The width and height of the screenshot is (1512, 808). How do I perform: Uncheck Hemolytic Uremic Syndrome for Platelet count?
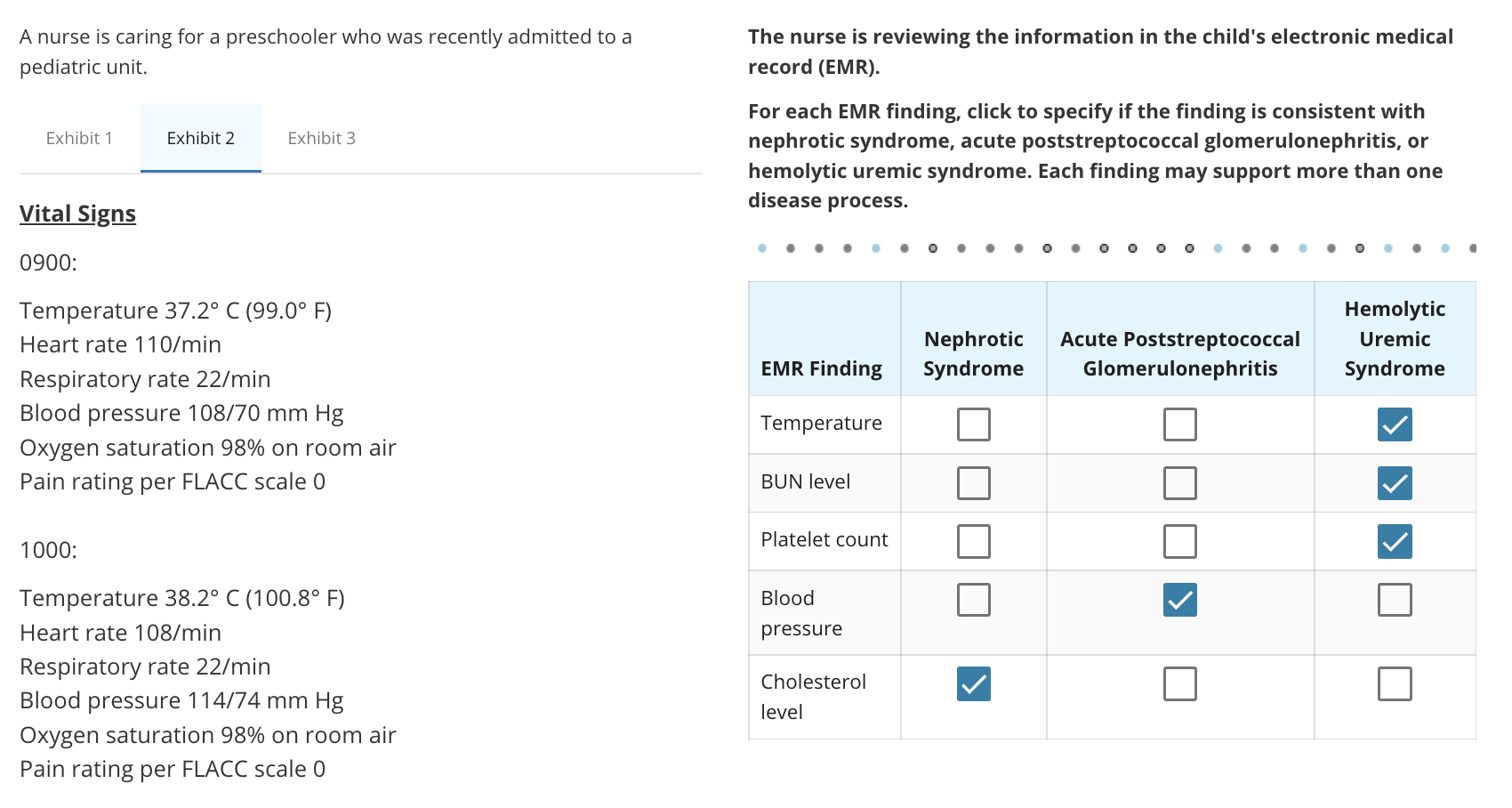click(x=1395, y=541)
